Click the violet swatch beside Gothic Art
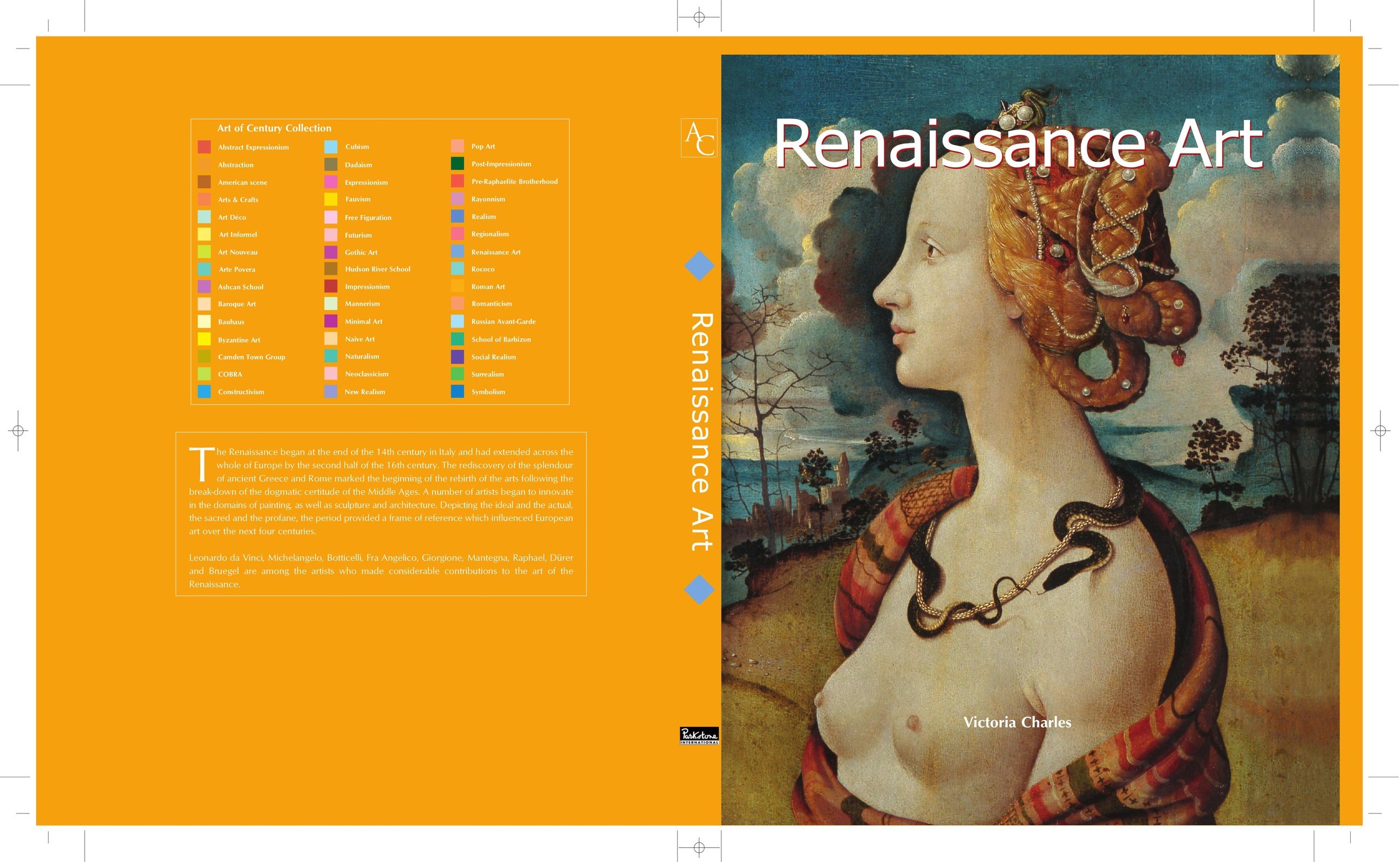 point(331,251)
